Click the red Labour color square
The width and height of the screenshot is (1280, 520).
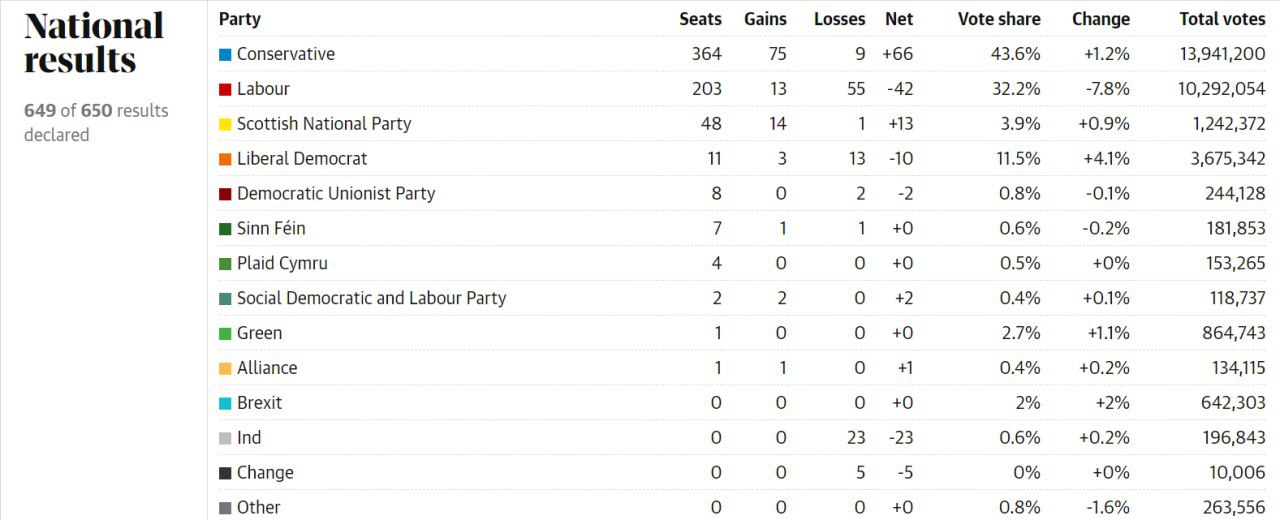pyautogui.click(x=225, y=89)
